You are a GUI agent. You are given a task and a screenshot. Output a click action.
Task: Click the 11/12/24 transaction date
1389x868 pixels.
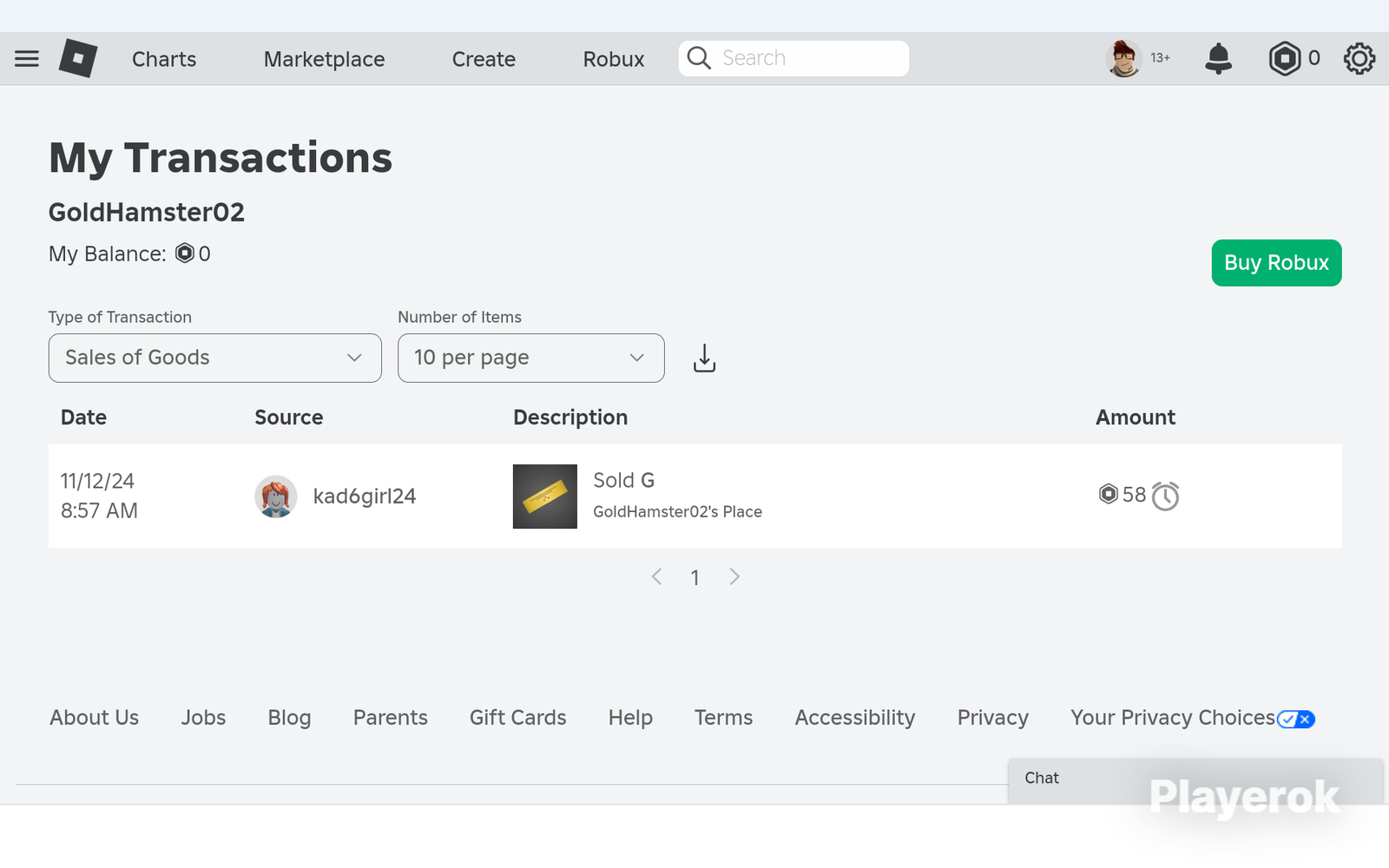(x=97, y=481)
